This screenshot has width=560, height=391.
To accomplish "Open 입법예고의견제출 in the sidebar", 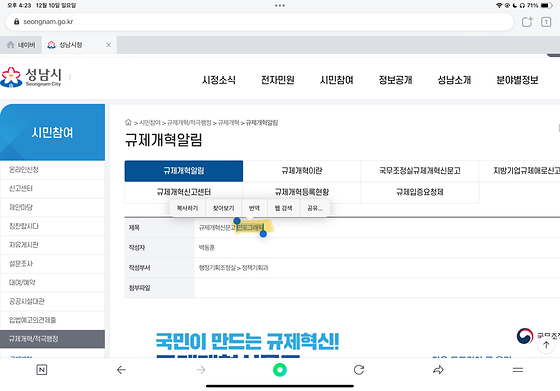I will pyautogui.click(x=52, y=320).
